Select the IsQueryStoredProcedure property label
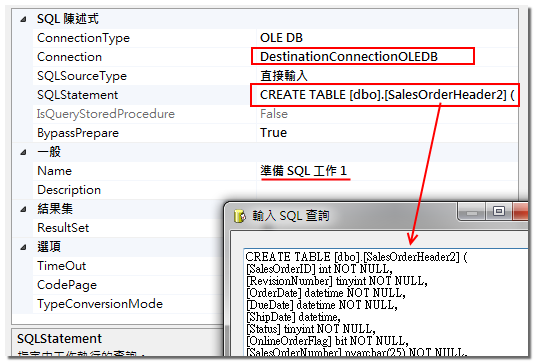This screenshot has width=534, height=362. 106,114
